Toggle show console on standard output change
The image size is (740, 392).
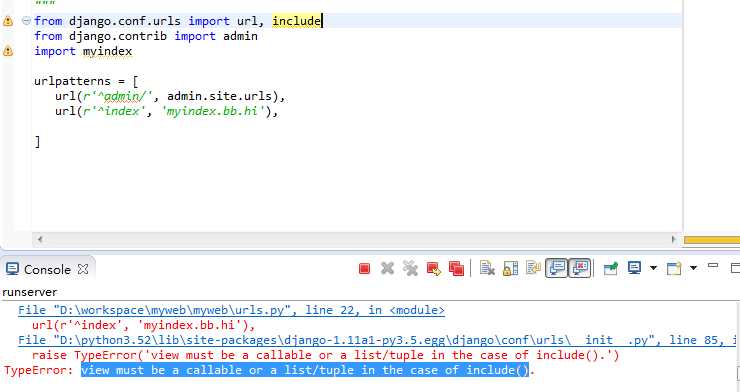[557, 268]
